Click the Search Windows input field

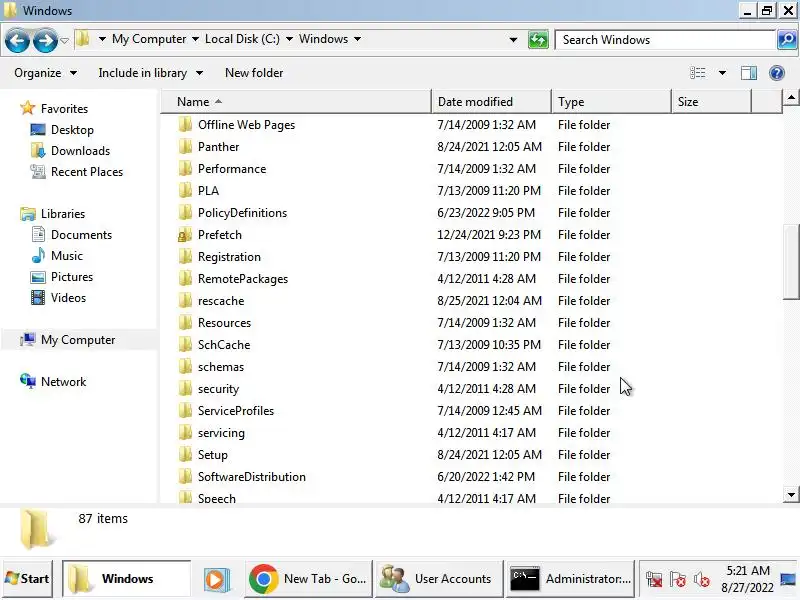click(665, 40)
